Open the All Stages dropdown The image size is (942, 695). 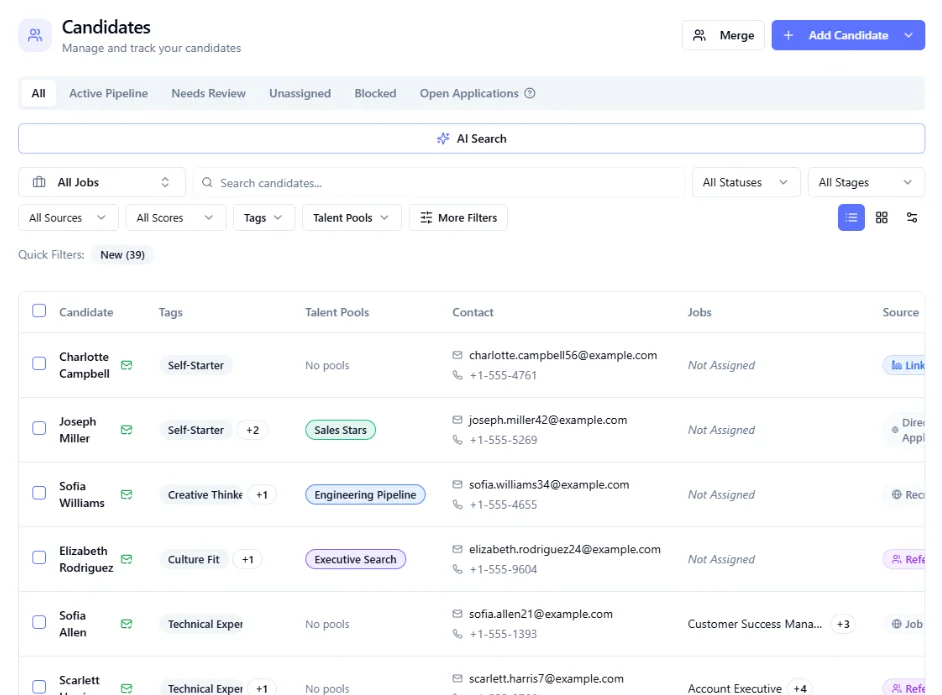[866, 182]
